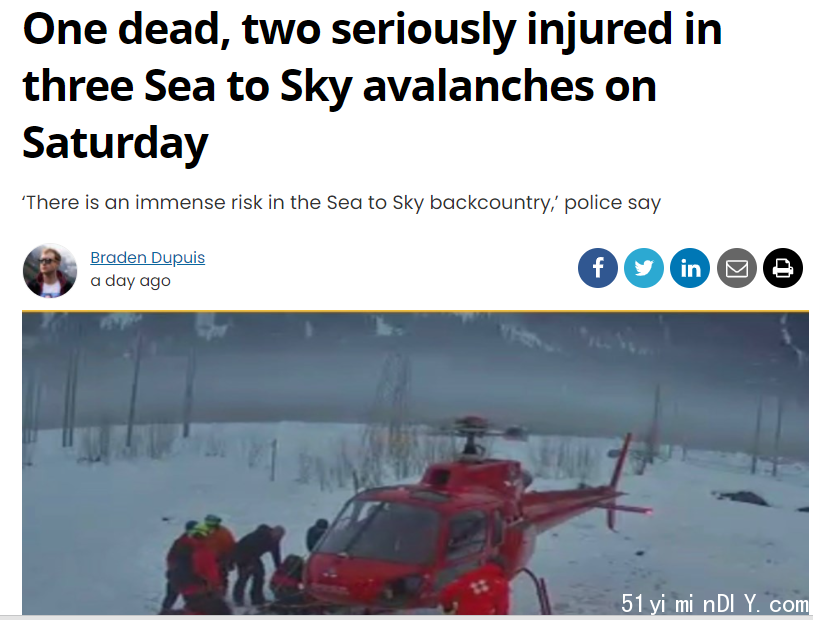
Task: Click the 51yiminDIY.com watermark
Action: 714,603
